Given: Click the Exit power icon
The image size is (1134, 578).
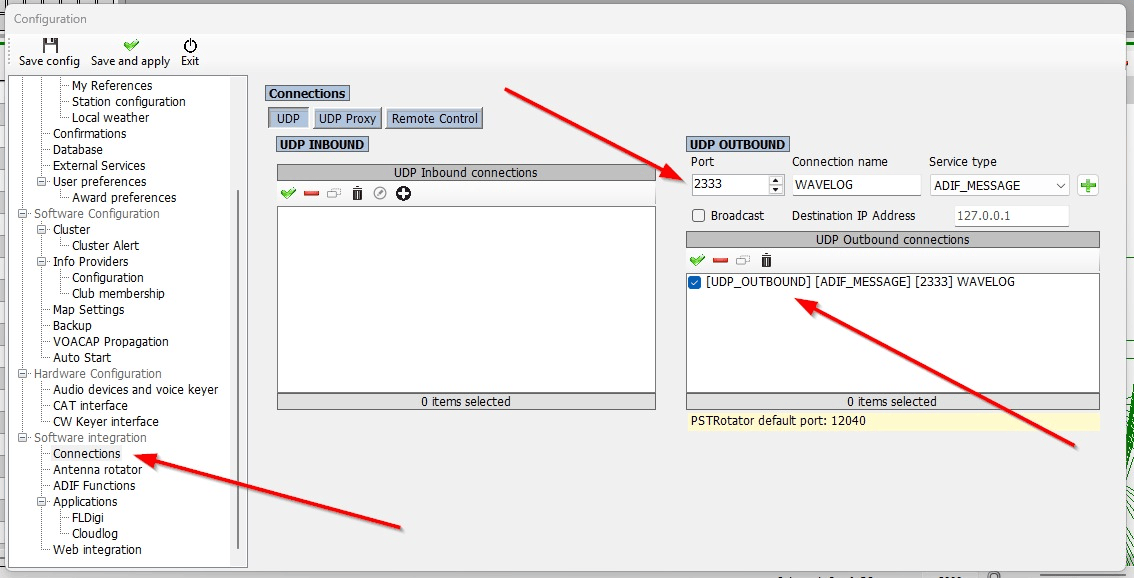Looking at the screenshot, I should pyautogui.click(x=190, y=45).
